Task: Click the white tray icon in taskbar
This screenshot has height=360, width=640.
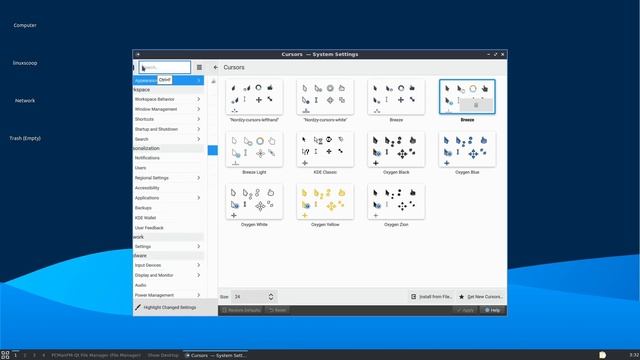Action: point(602,355)
